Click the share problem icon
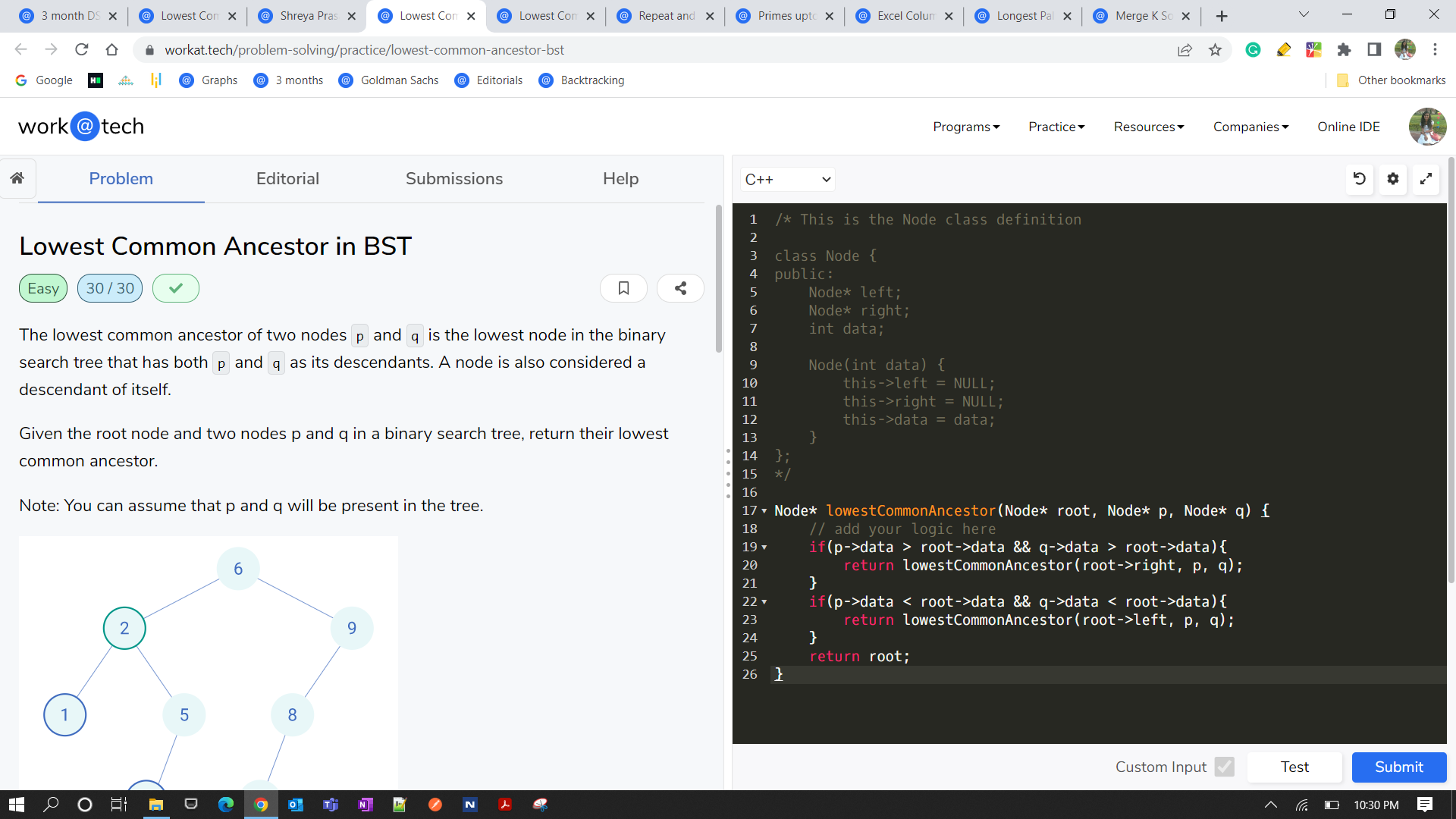Viewport: 1456px width, 819px height. [x=680, y=288]
